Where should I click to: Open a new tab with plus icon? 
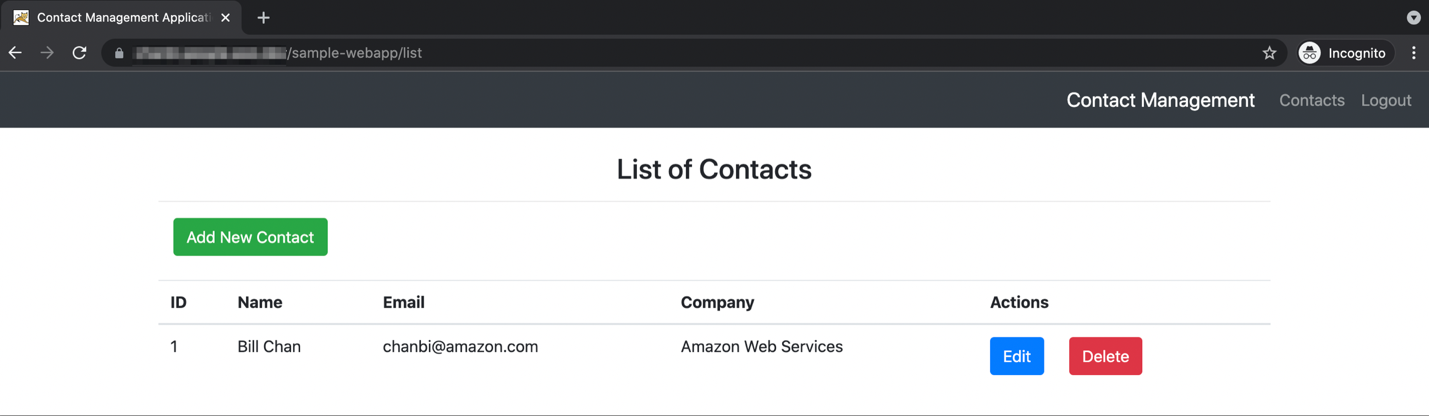pos(263,17)
